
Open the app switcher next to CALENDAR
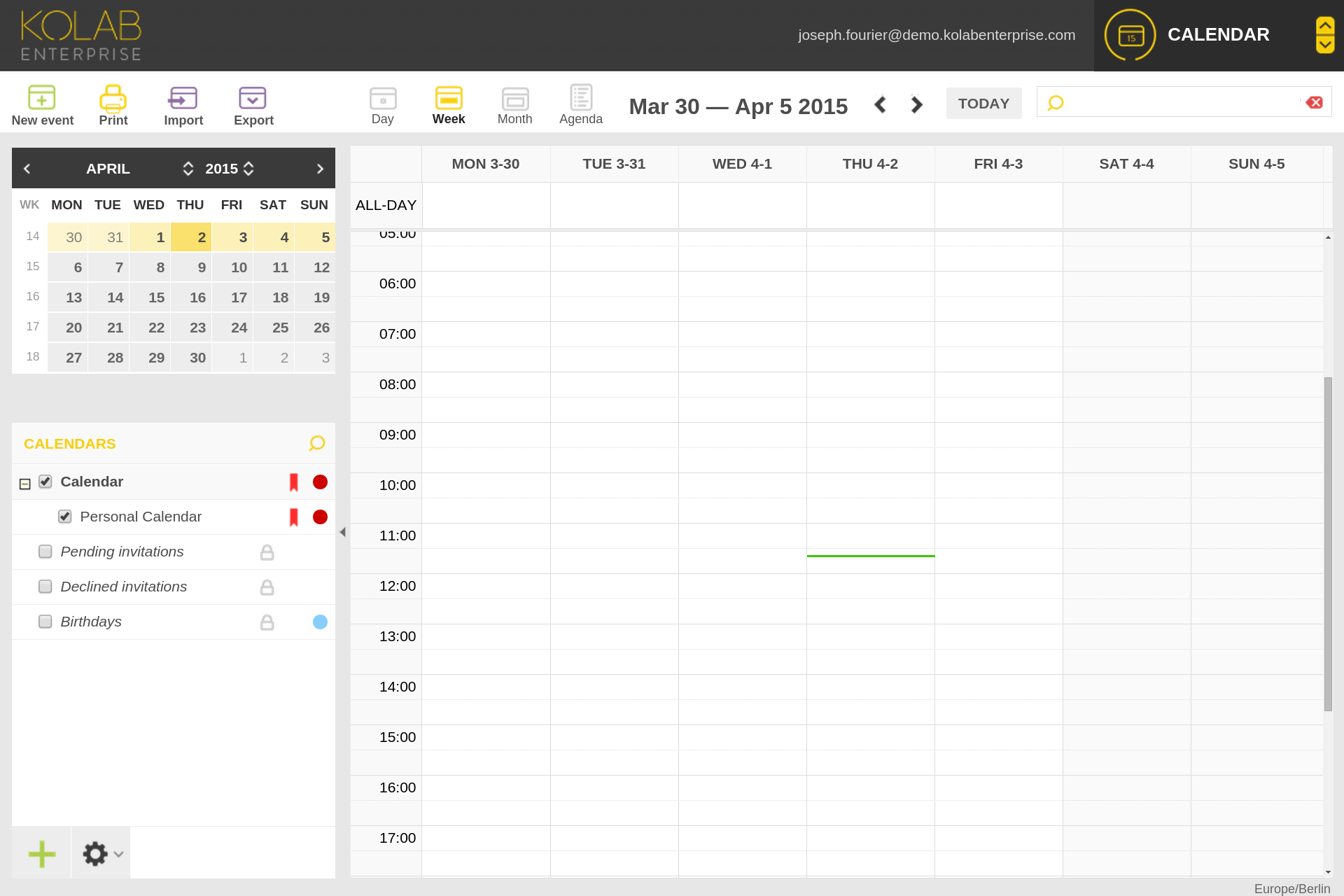pos(1324,35)
